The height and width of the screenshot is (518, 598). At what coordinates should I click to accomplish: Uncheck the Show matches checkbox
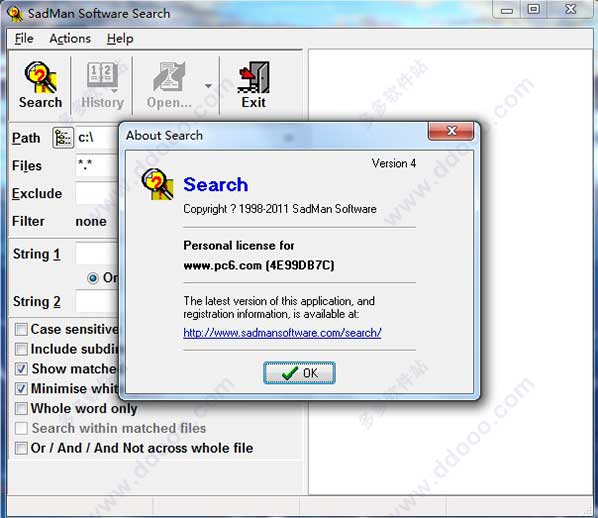(21, 369)
